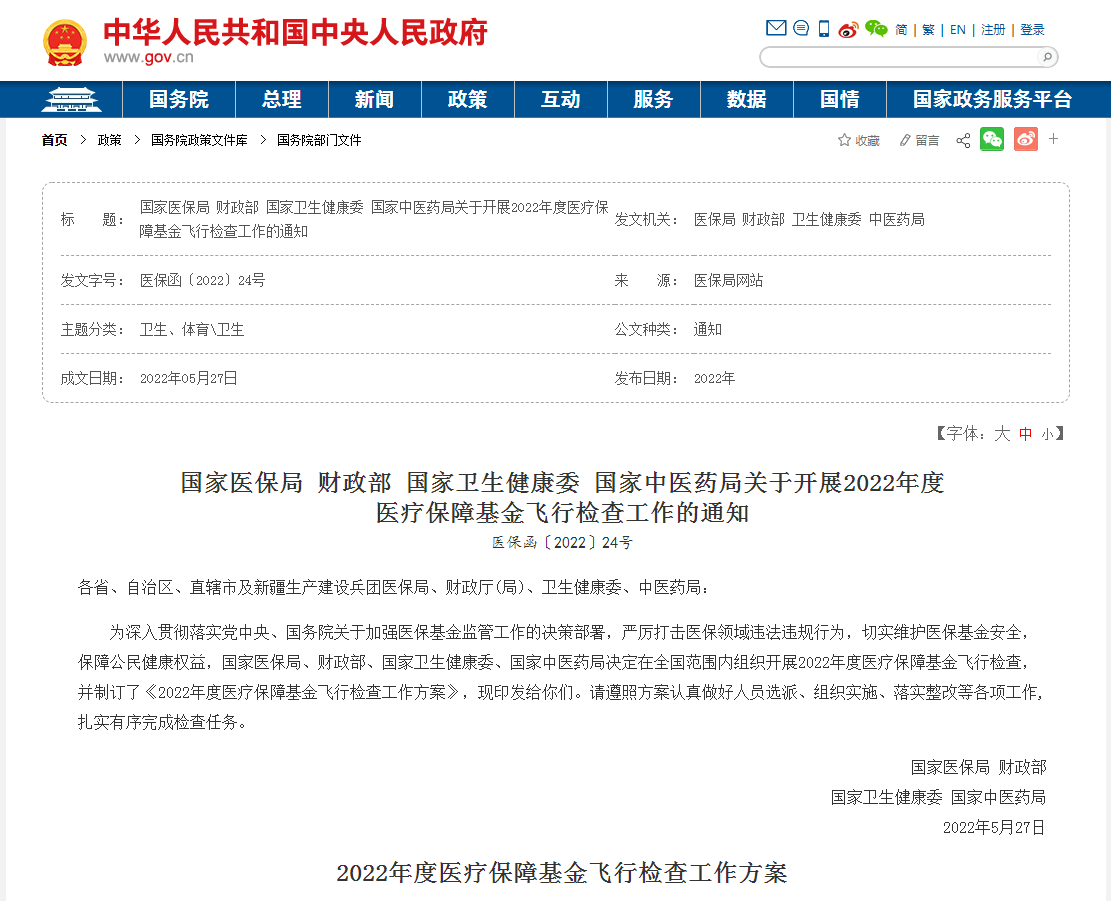The width and height of the screenshot is (1111, 901).
Task: Expand the 政策 breadcrumb menu
Action: pyautogui.click(x=108, y=140)
